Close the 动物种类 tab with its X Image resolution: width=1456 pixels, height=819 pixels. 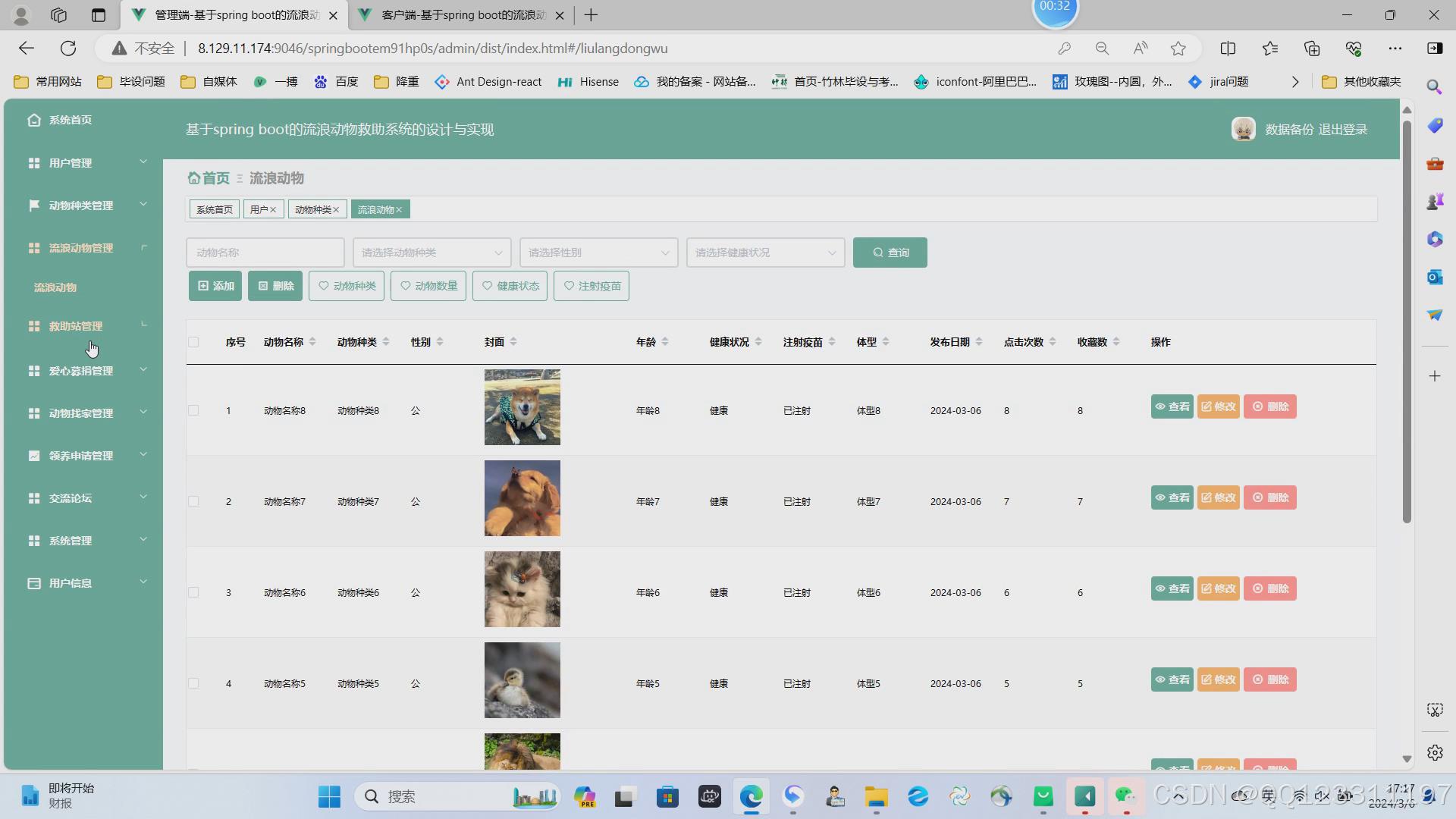tap(336, 210)
